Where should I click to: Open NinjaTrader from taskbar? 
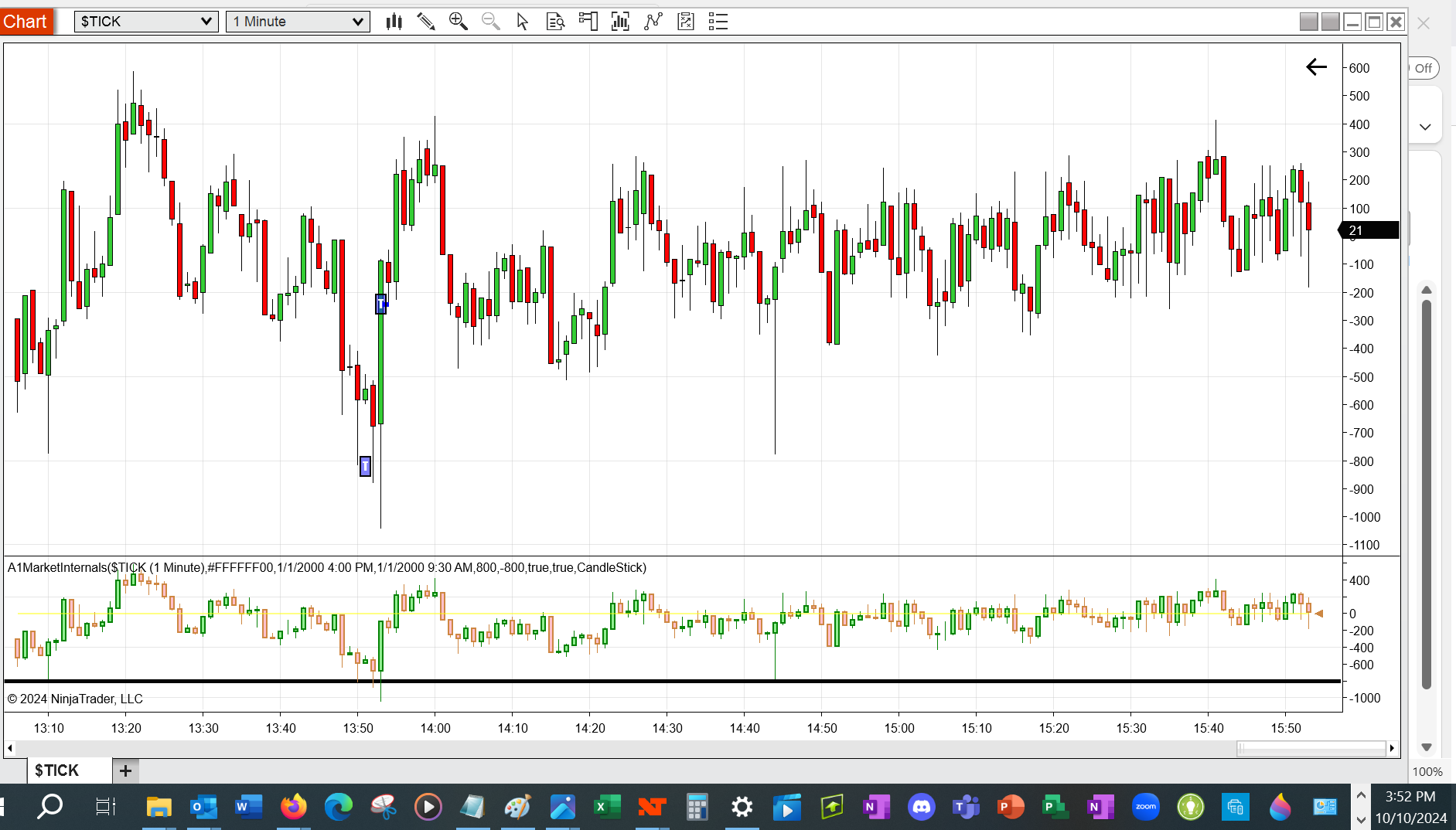pyautogui.click(x=652, y=808)
